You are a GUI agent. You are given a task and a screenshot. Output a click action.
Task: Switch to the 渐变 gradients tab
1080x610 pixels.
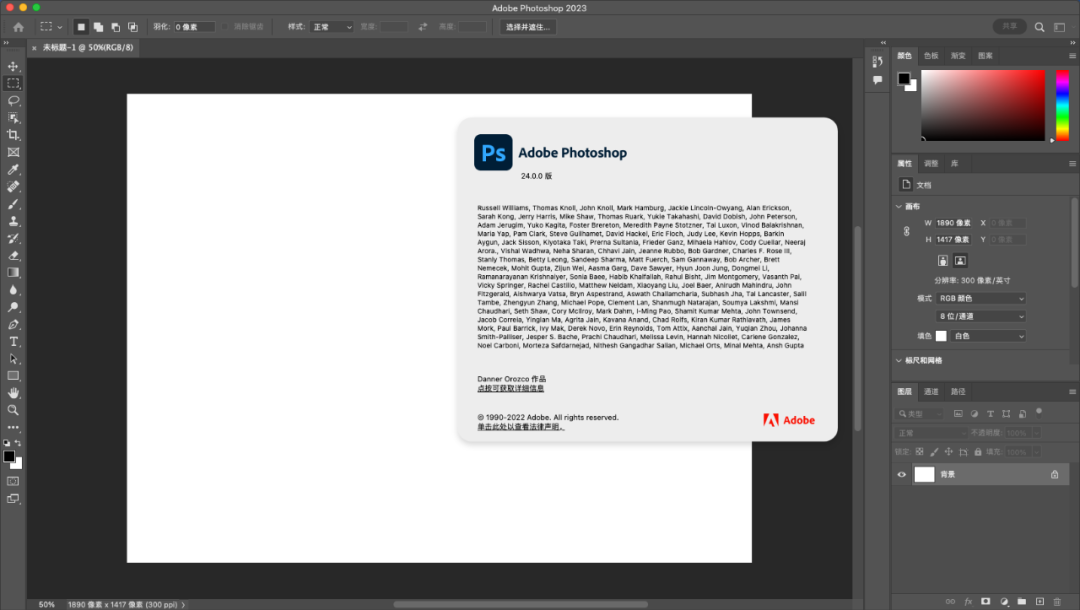click(x=958, y=56)
